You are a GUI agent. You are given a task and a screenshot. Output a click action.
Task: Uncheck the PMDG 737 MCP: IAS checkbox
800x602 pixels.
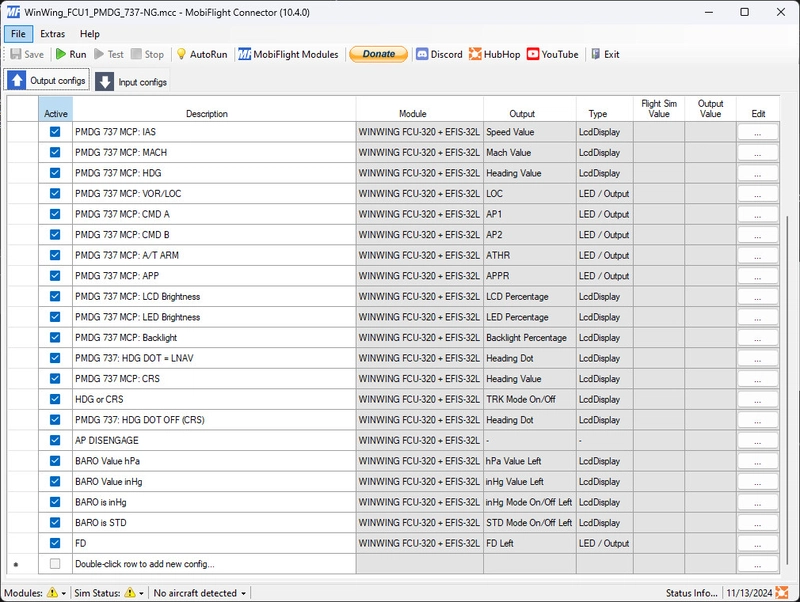tap(55, 132)
